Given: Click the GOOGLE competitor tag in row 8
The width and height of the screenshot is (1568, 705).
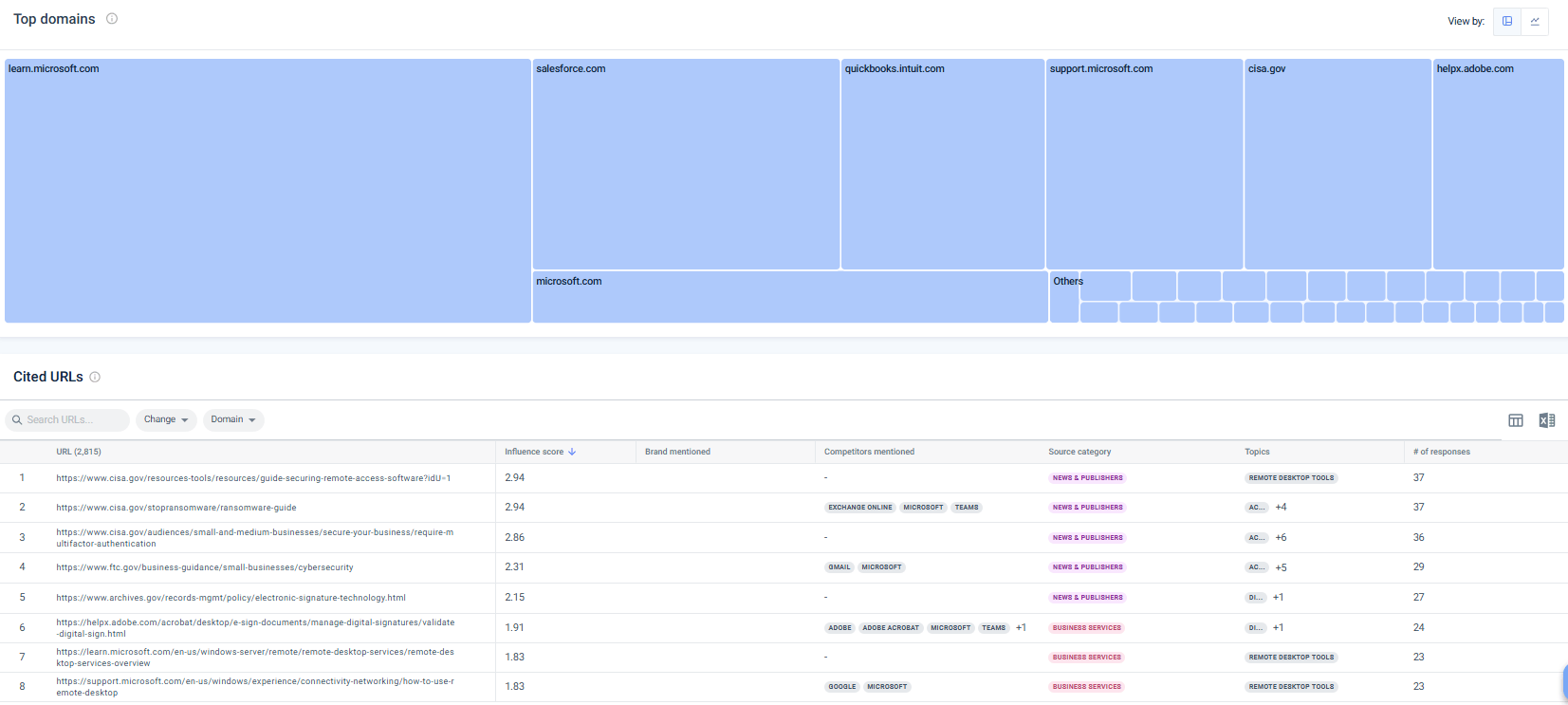Looking at the screenshot, I should point(842,687).
